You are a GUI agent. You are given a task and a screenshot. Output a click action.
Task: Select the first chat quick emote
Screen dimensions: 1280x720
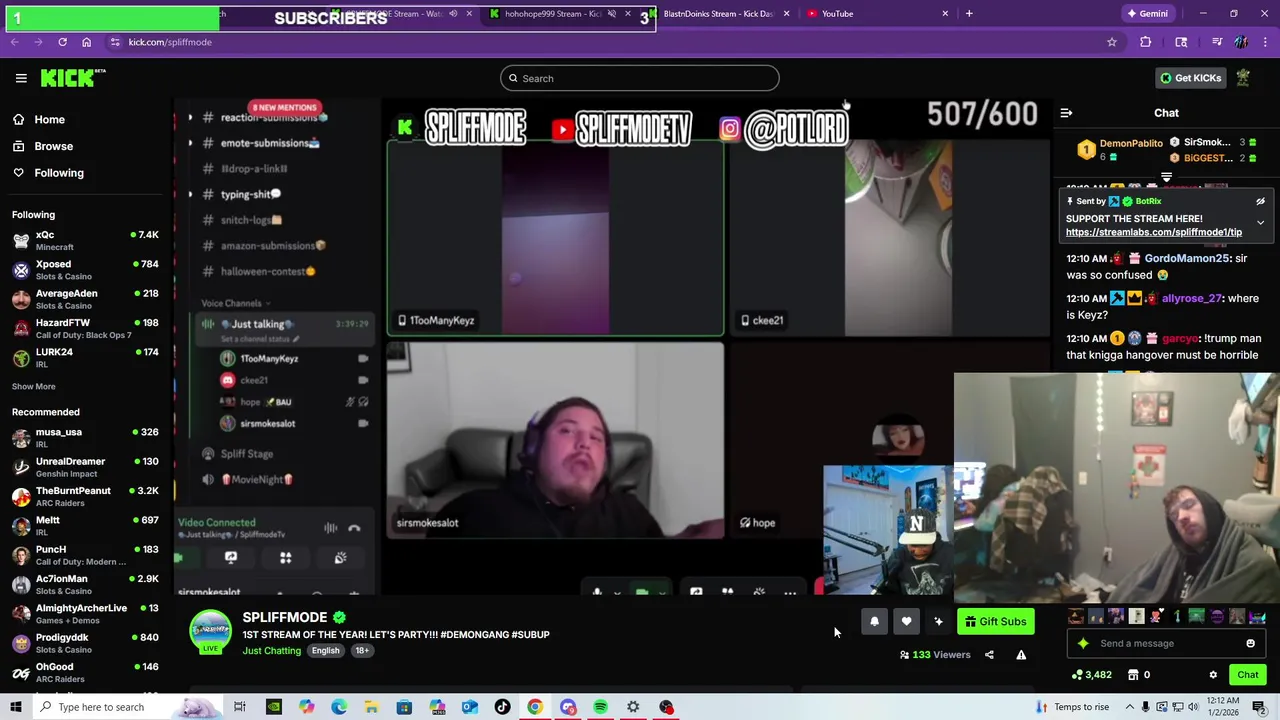tap(1076, 617)
